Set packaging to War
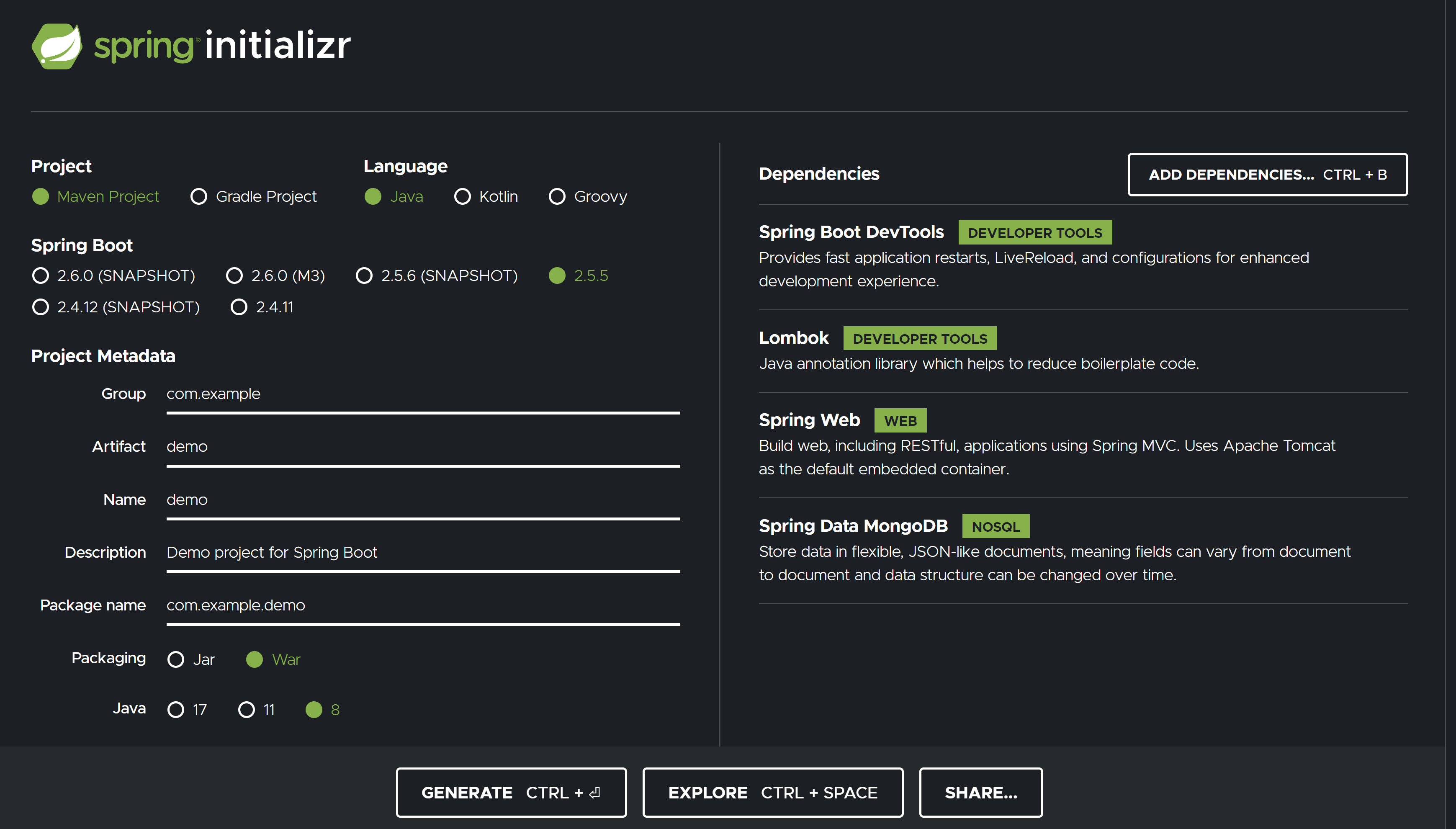This screenshot has height=829, width=1456. (255, 659)
